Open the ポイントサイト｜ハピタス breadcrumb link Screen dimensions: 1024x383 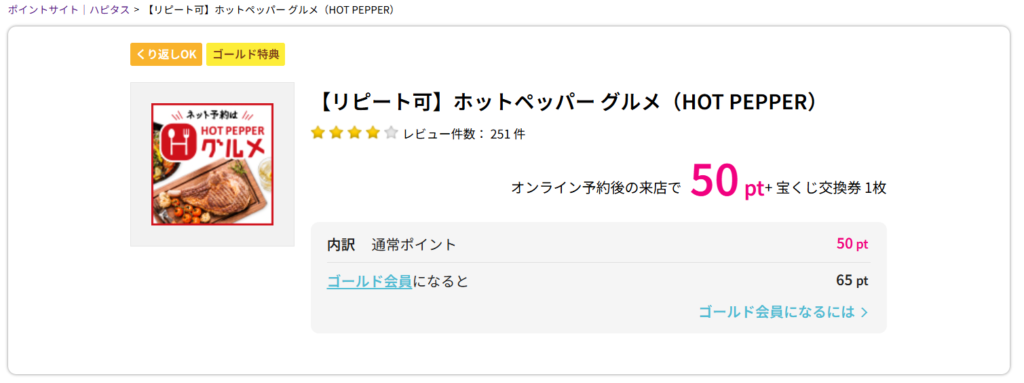click(x=69, y=10)
